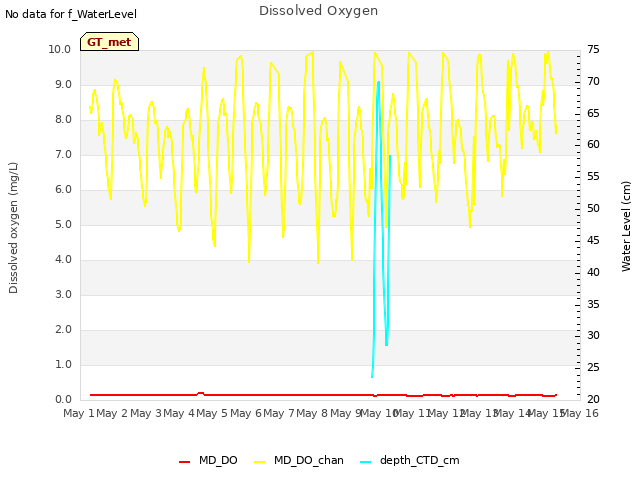Click the 9.0 left axis tick label
640x480 pixels.
coord(63,84)
